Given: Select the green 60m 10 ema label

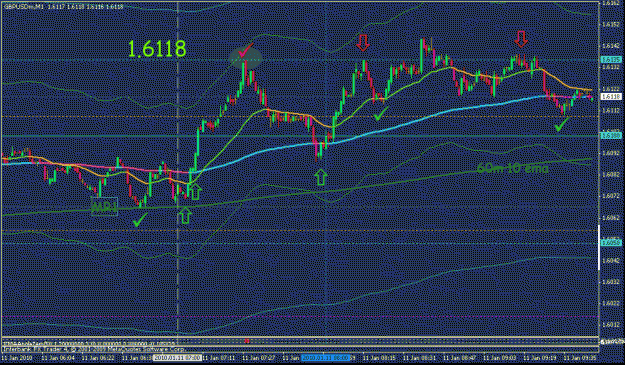Looking at the screenshot, I should 513,169.
